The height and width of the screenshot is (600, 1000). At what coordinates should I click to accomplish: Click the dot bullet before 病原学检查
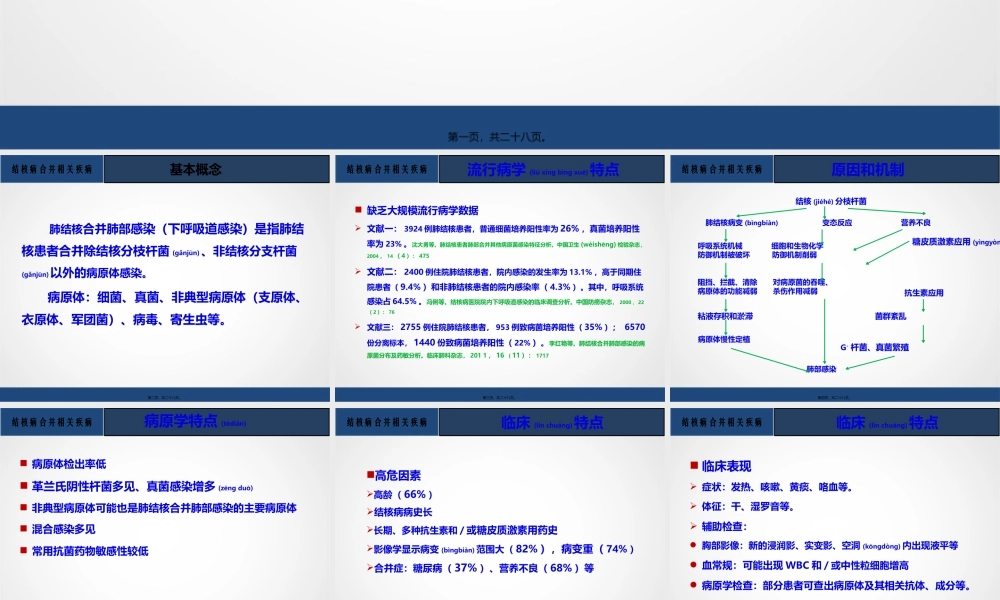693,584
